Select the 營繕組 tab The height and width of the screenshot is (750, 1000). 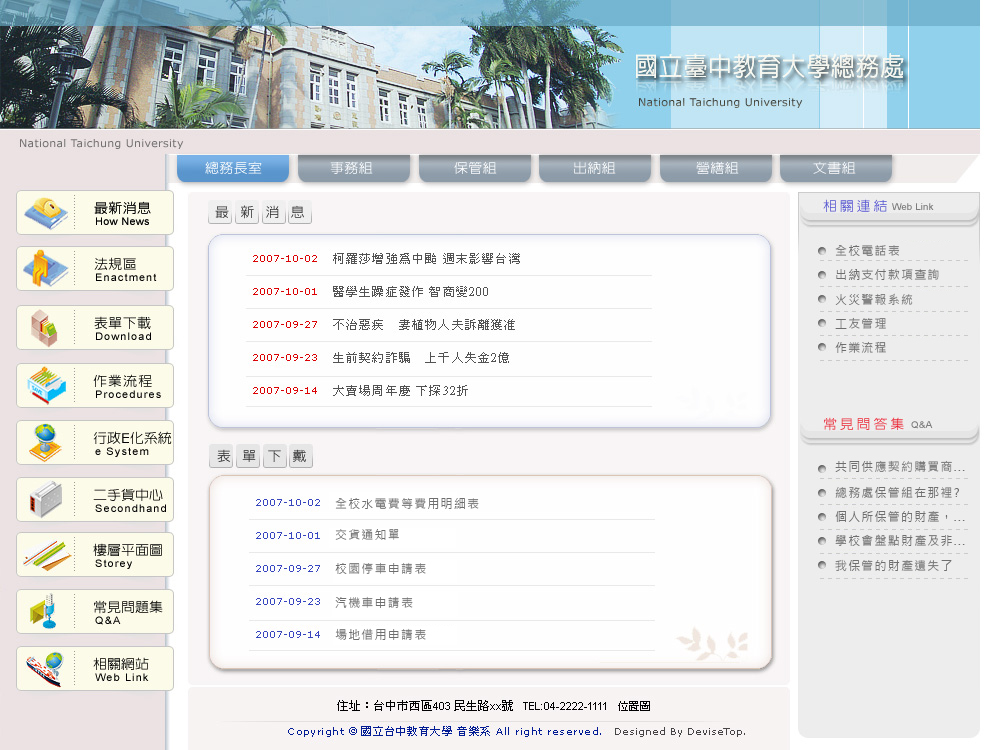pos(716,168)
